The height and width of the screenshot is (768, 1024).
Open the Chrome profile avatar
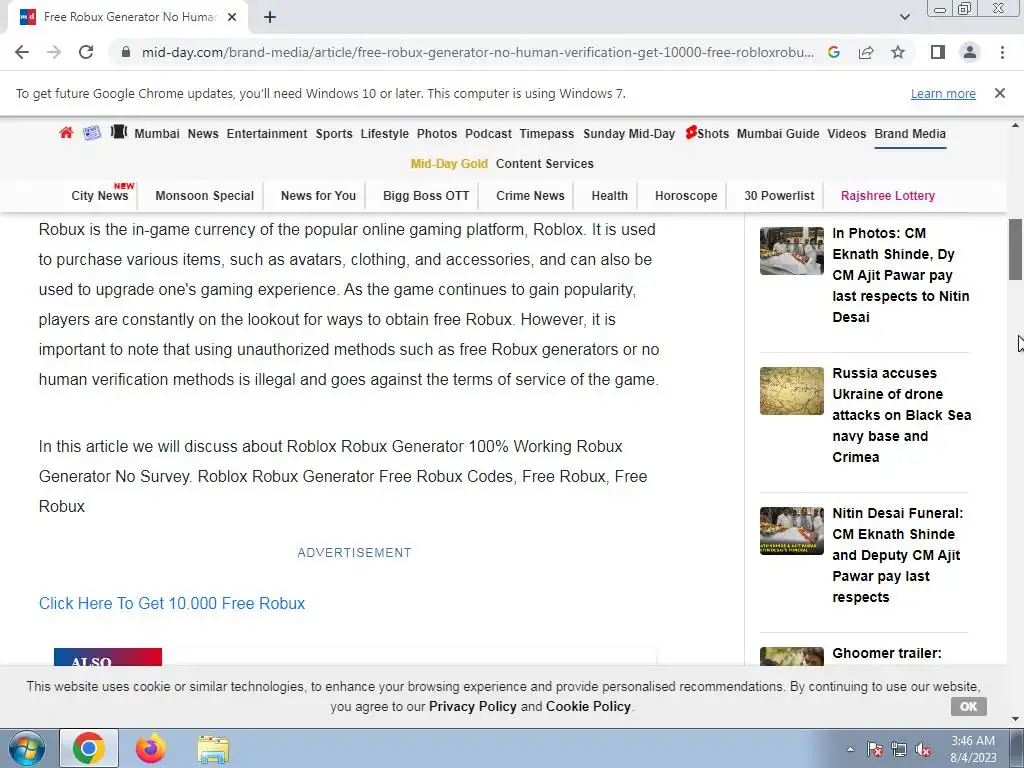pos(970,52)
